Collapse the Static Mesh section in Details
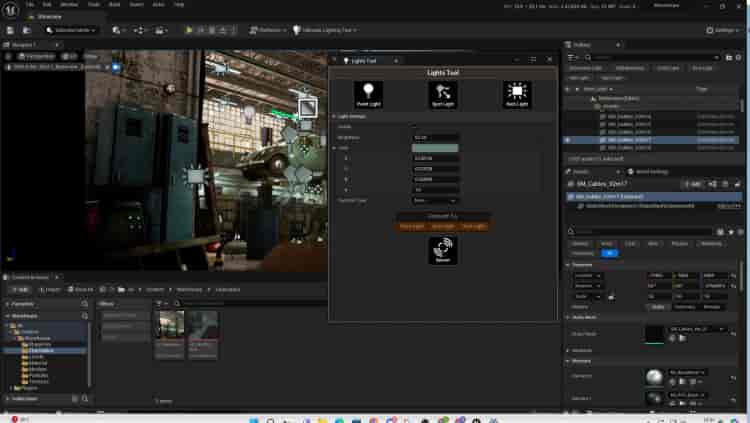 coord(568,317)
